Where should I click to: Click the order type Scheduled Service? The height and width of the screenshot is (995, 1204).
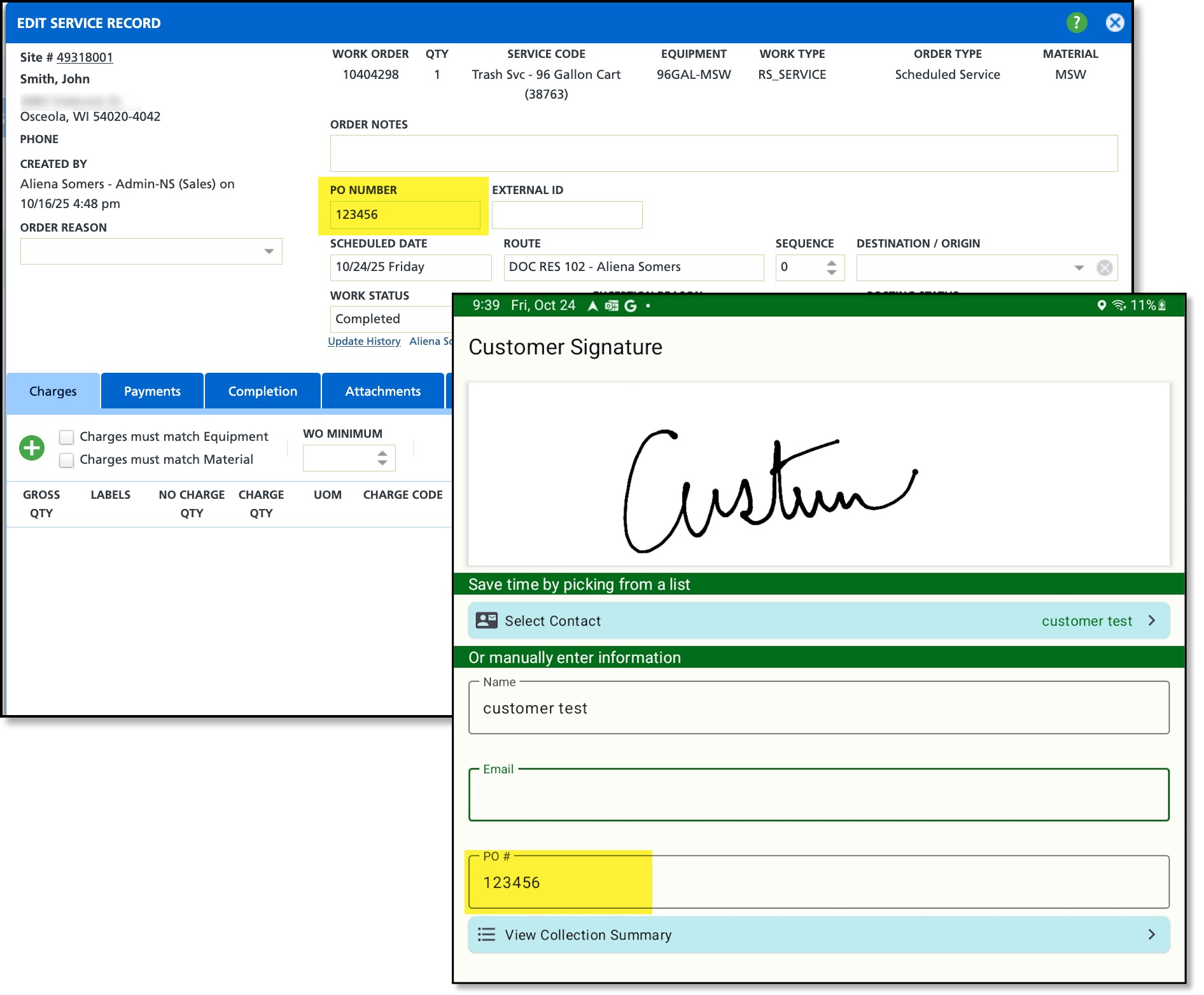click(948, 74)
